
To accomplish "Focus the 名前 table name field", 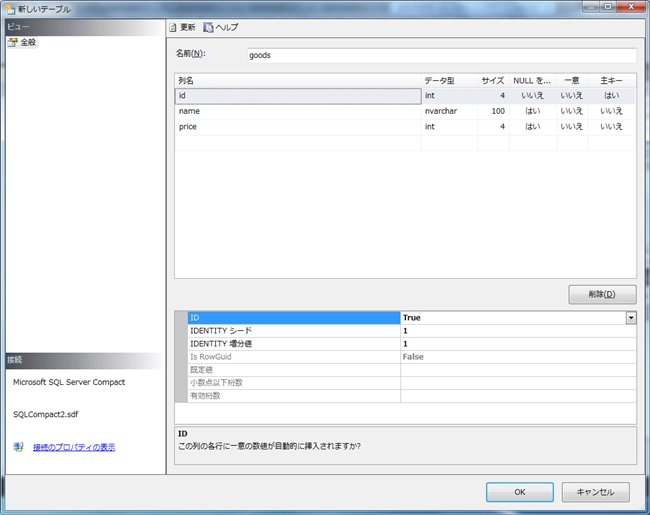I will point(442,55).
